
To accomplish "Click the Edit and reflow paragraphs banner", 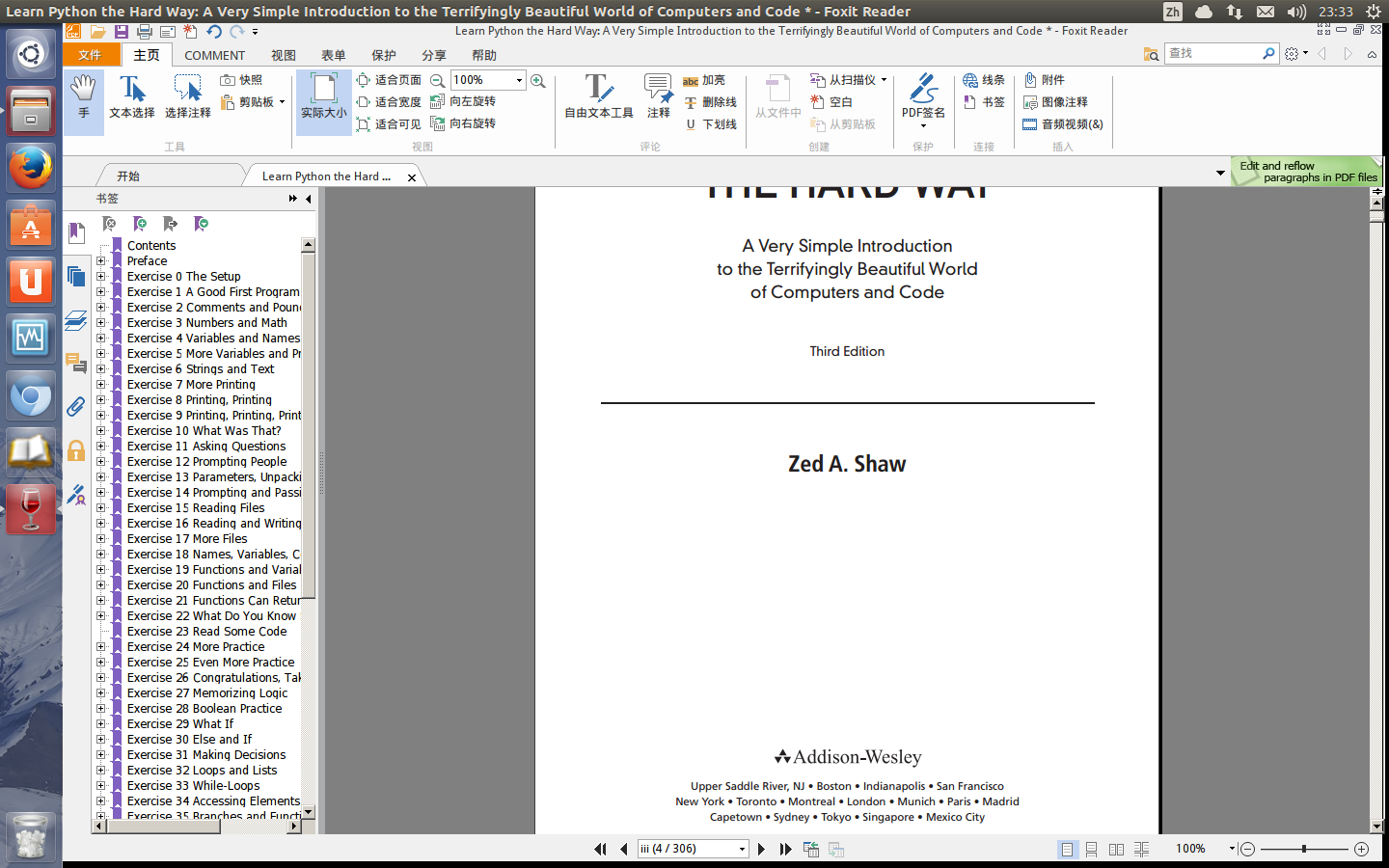I will [1307, 172].
